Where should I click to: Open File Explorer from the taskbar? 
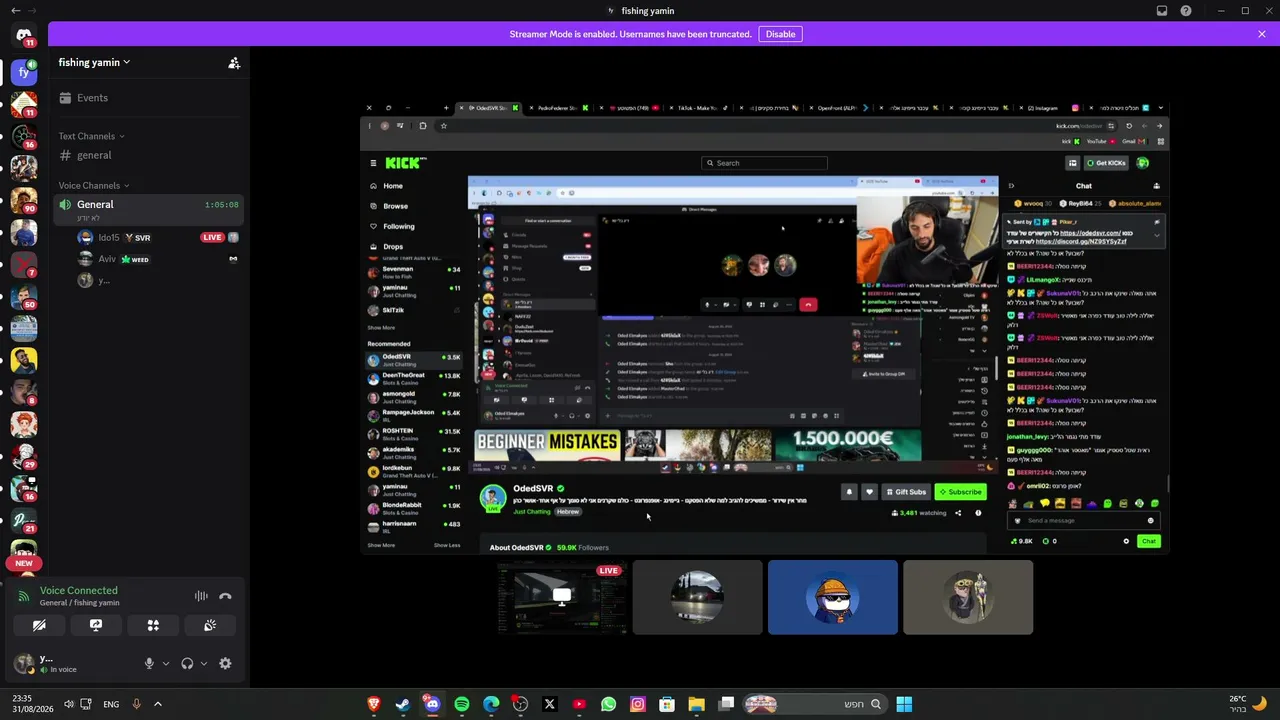(x=697, y=704)
